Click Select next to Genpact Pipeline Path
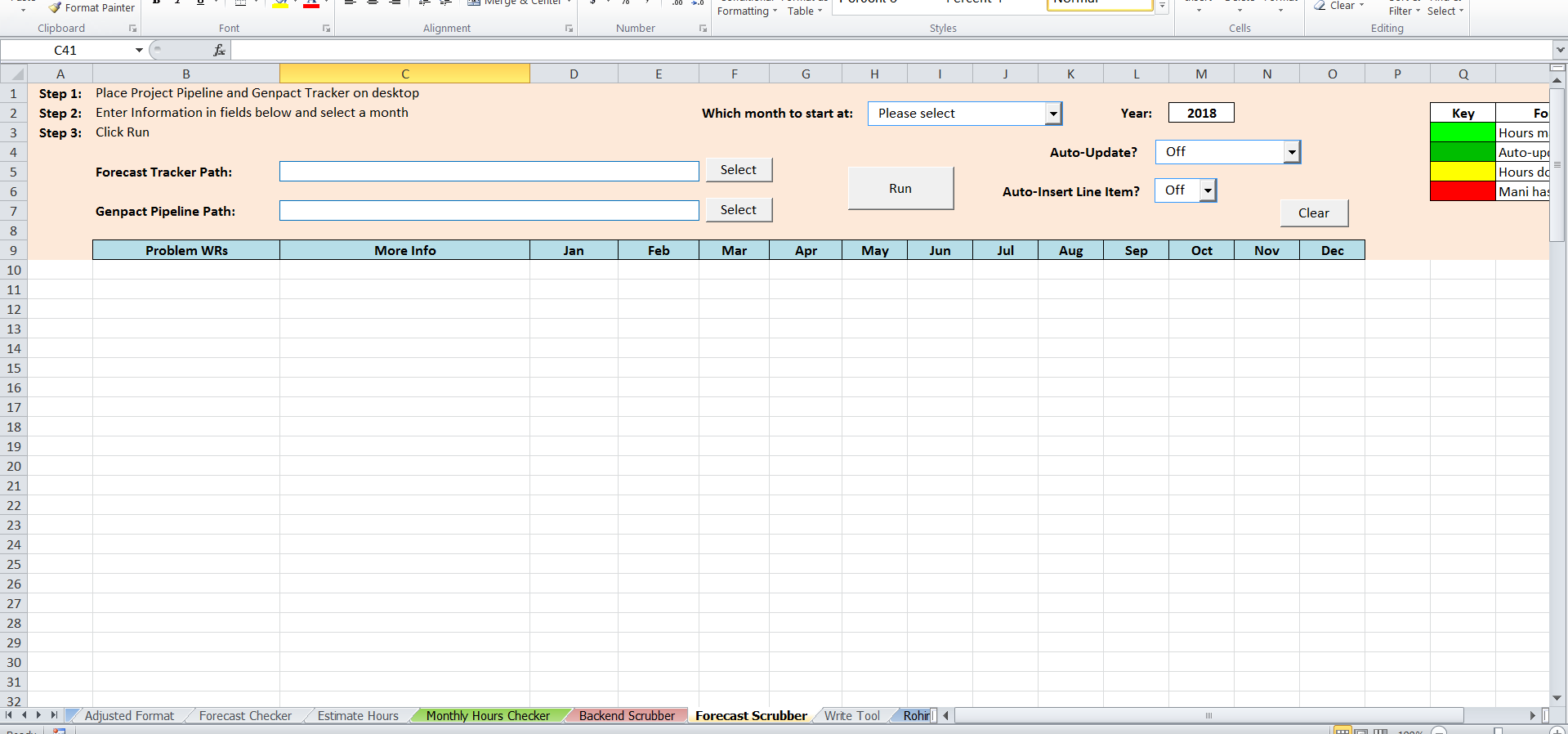Viewport: 1568px width, 734px height. (739, 210)
